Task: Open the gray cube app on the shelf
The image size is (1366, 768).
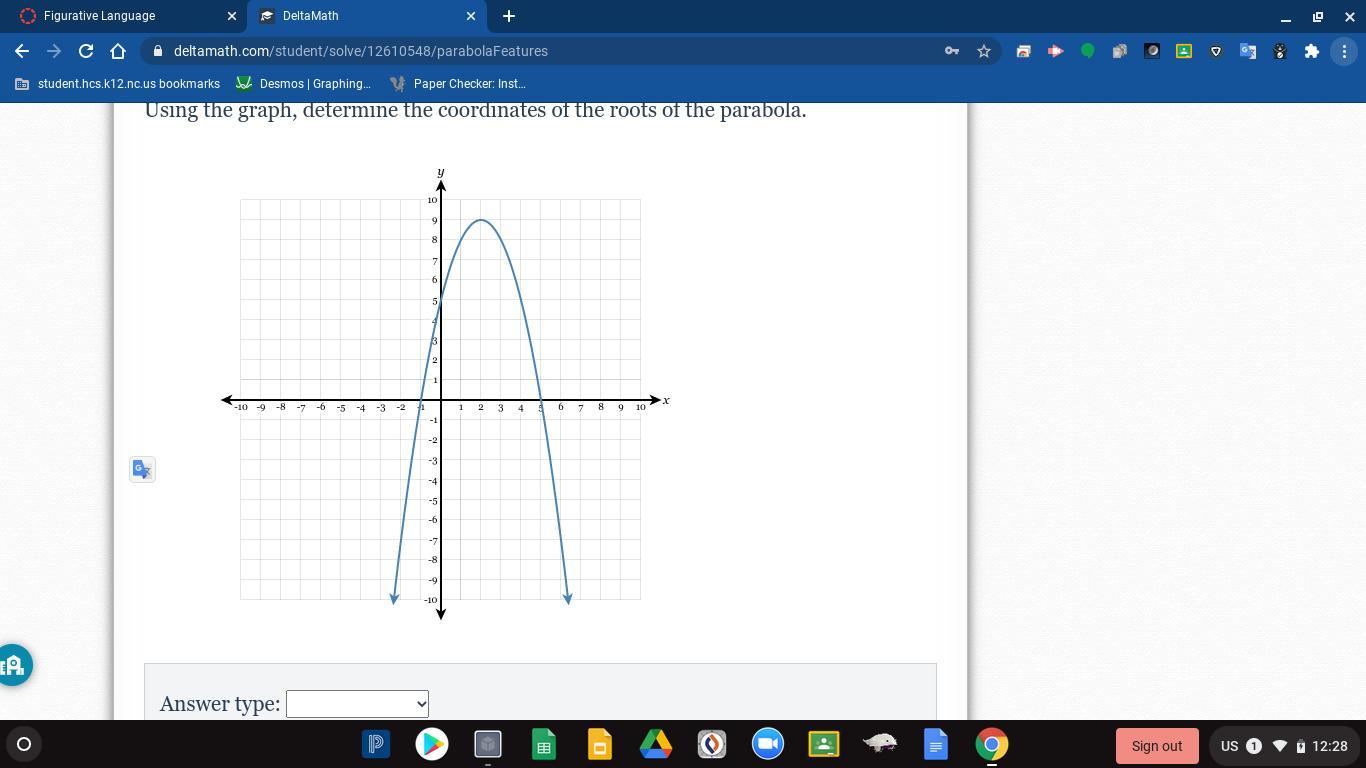Action: pos(488,744)
